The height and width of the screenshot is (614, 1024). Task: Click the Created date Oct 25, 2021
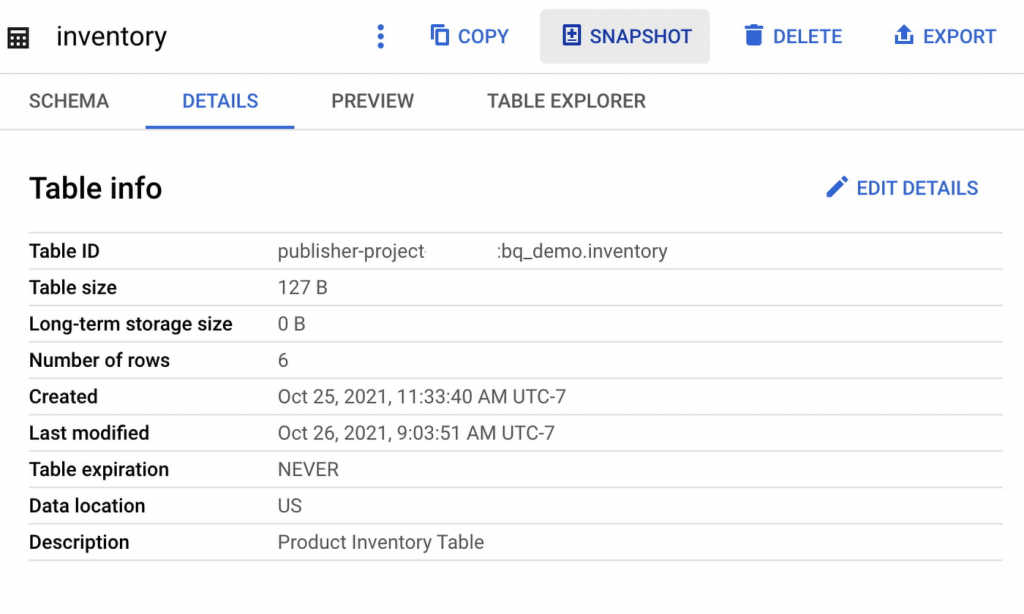click(422, 396)
